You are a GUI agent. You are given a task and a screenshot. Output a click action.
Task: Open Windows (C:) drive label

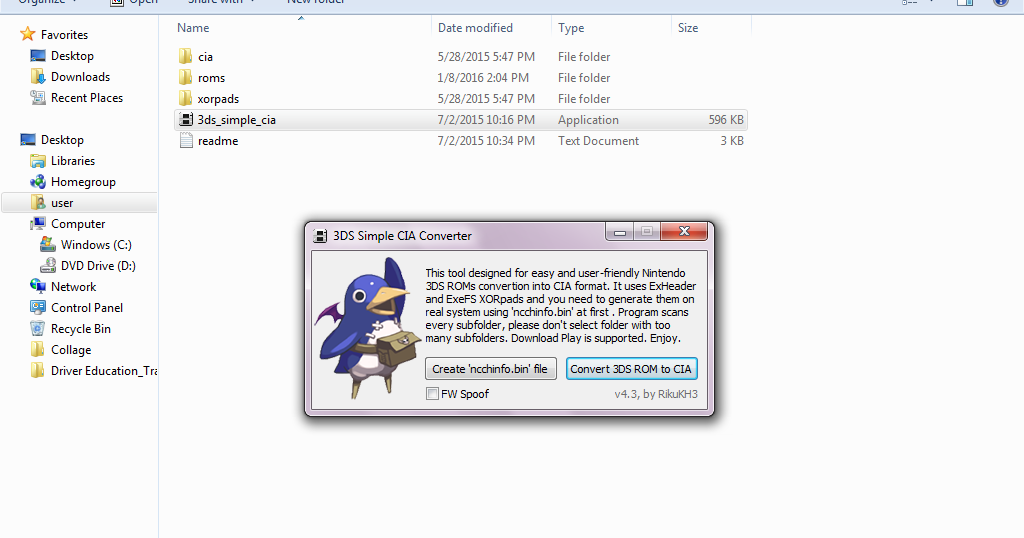tap(96, 245)
